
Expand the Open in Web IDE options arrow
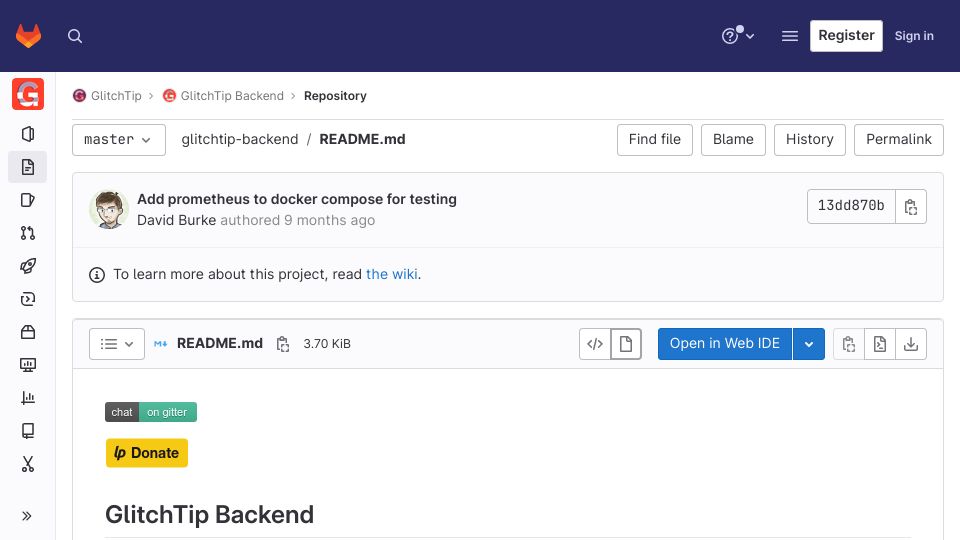[x=809, y=343]
